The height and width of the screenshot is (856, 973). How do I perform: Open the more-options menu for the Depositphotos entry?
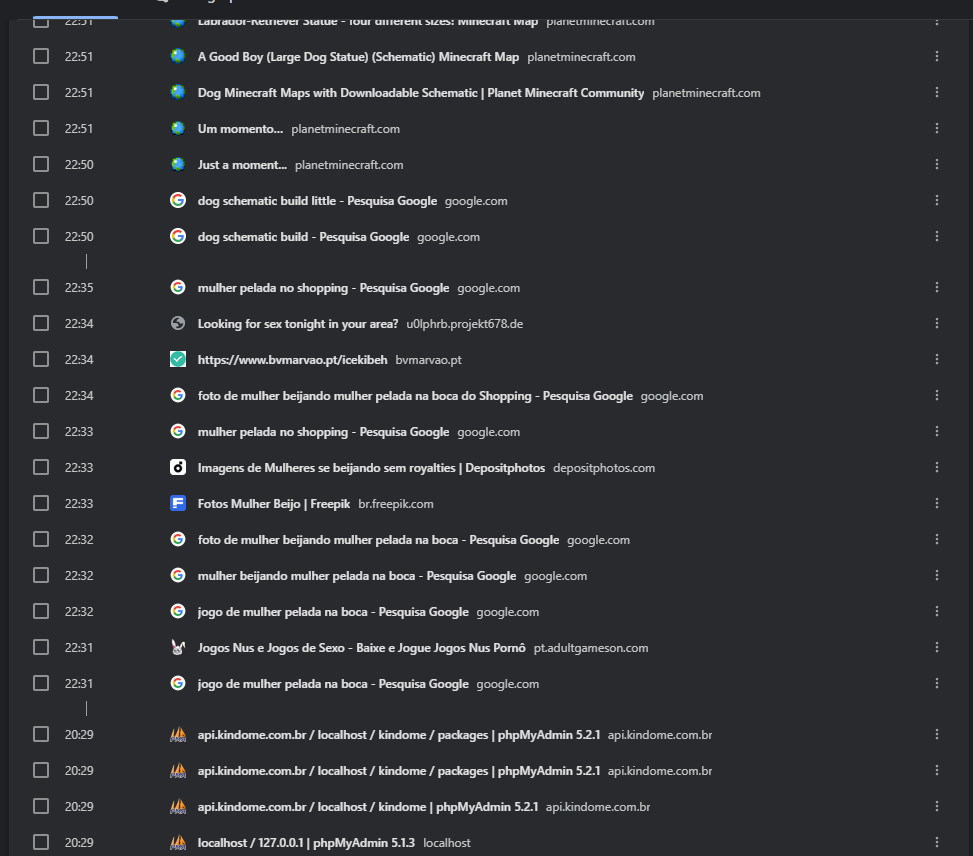point(937,467)
